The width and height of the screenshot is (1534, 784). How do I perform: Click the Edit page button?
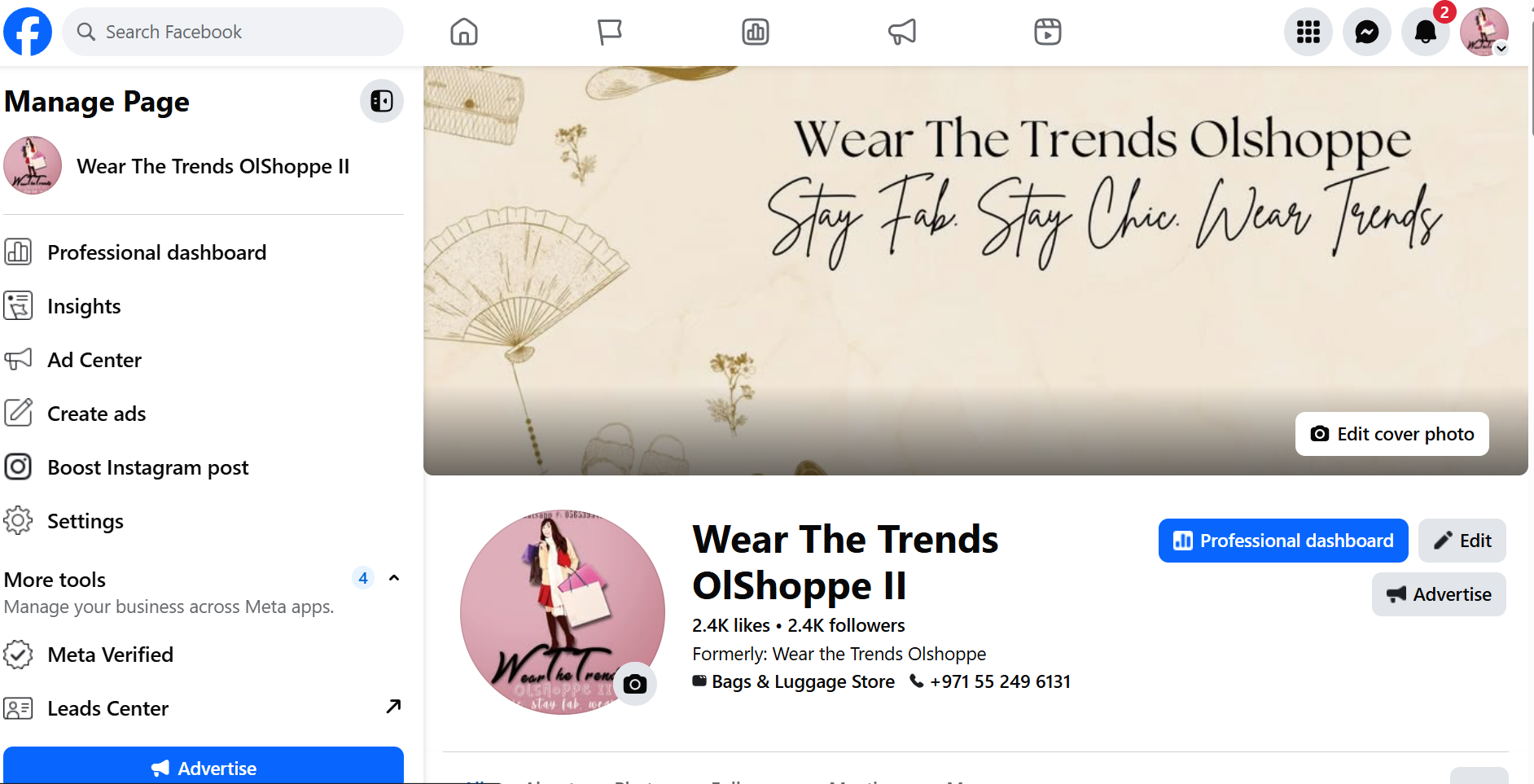coord(1462,541)
